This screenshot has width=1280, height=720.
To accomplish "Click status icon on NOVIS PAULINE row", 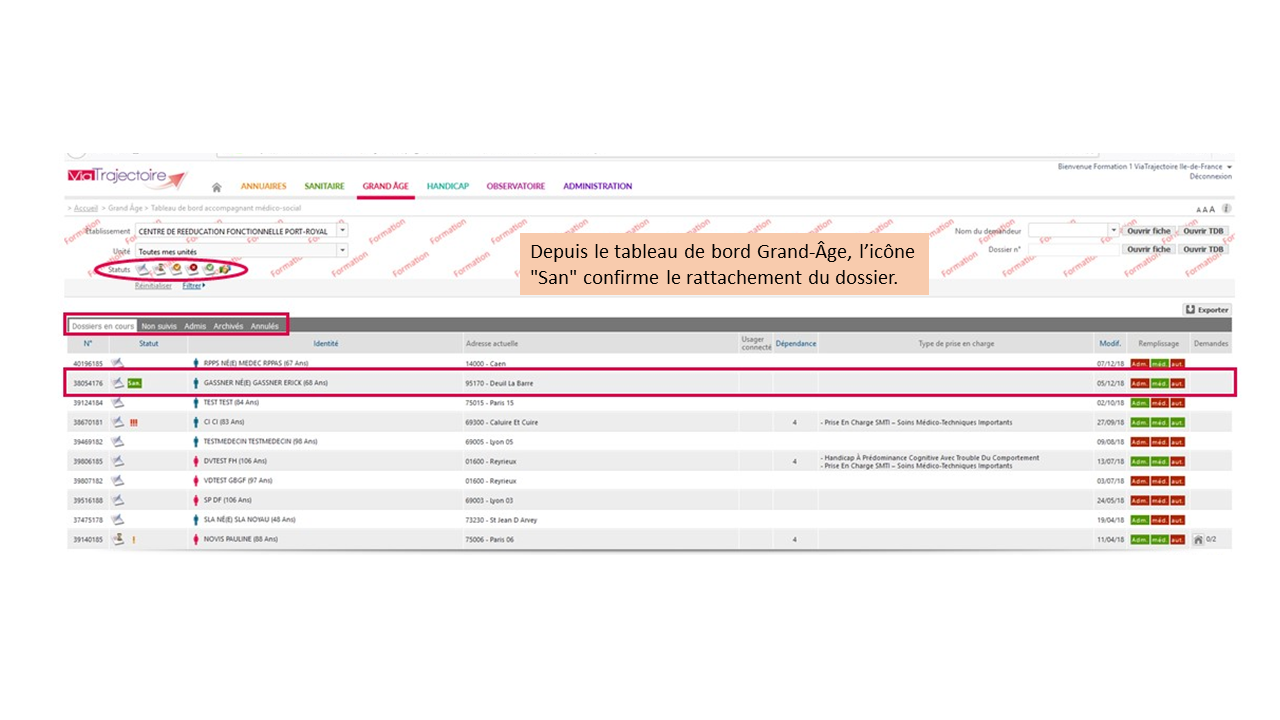I will (118, 539).
